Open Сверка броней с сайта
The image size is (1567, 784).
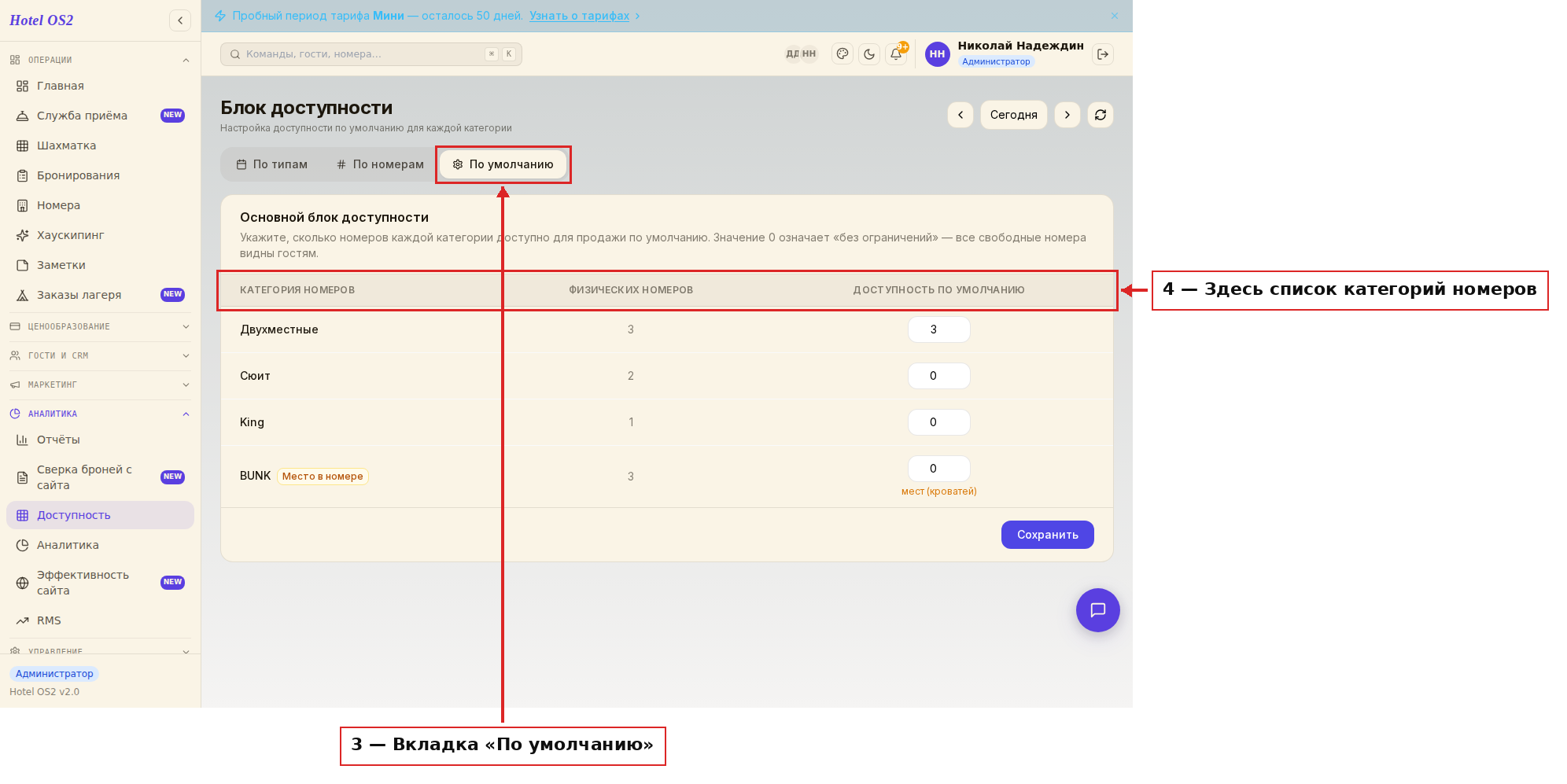[x=100, y=477]
